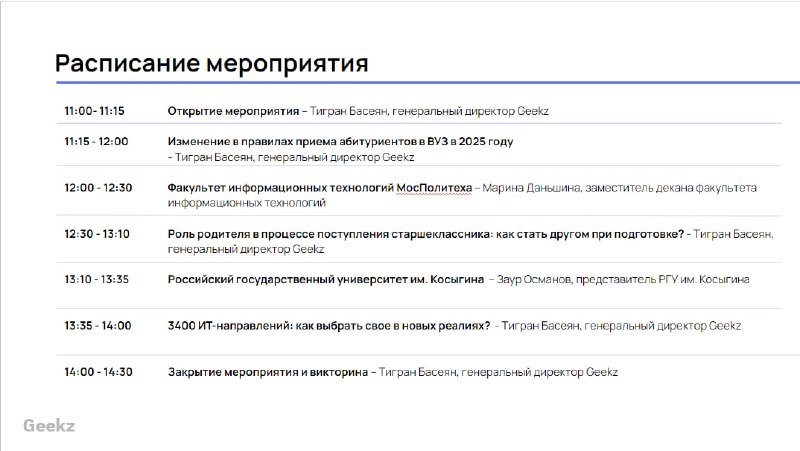Click the speaker name 'Заур Османов'
The width and height of the screenshot is (800, 451).
tap(534, 280)
